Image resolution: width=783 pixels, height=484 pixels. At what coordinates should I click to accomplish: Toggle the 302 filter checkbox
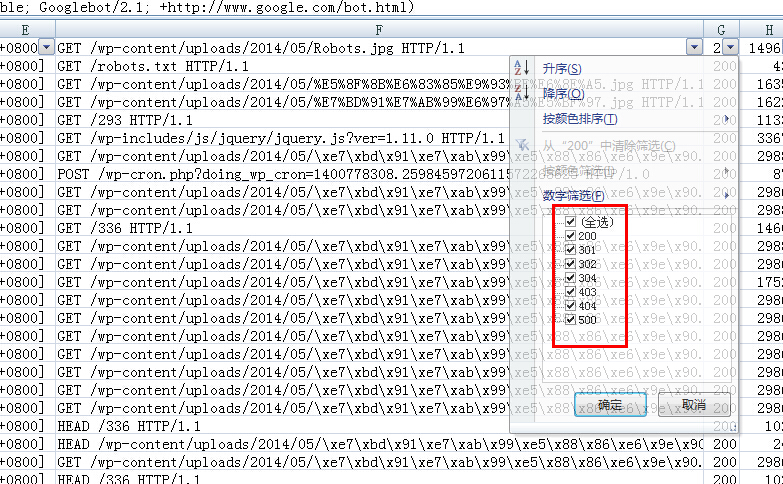[x=570, y=264]
